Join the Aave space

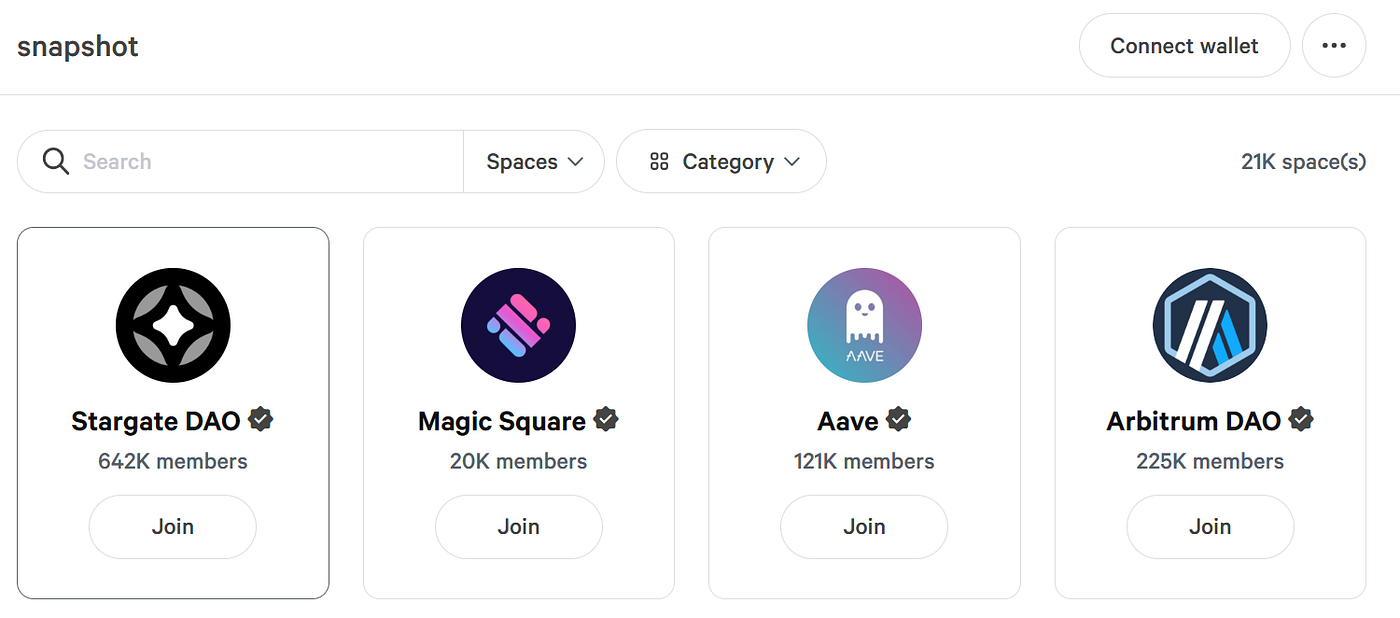click(x=864, y=526)
